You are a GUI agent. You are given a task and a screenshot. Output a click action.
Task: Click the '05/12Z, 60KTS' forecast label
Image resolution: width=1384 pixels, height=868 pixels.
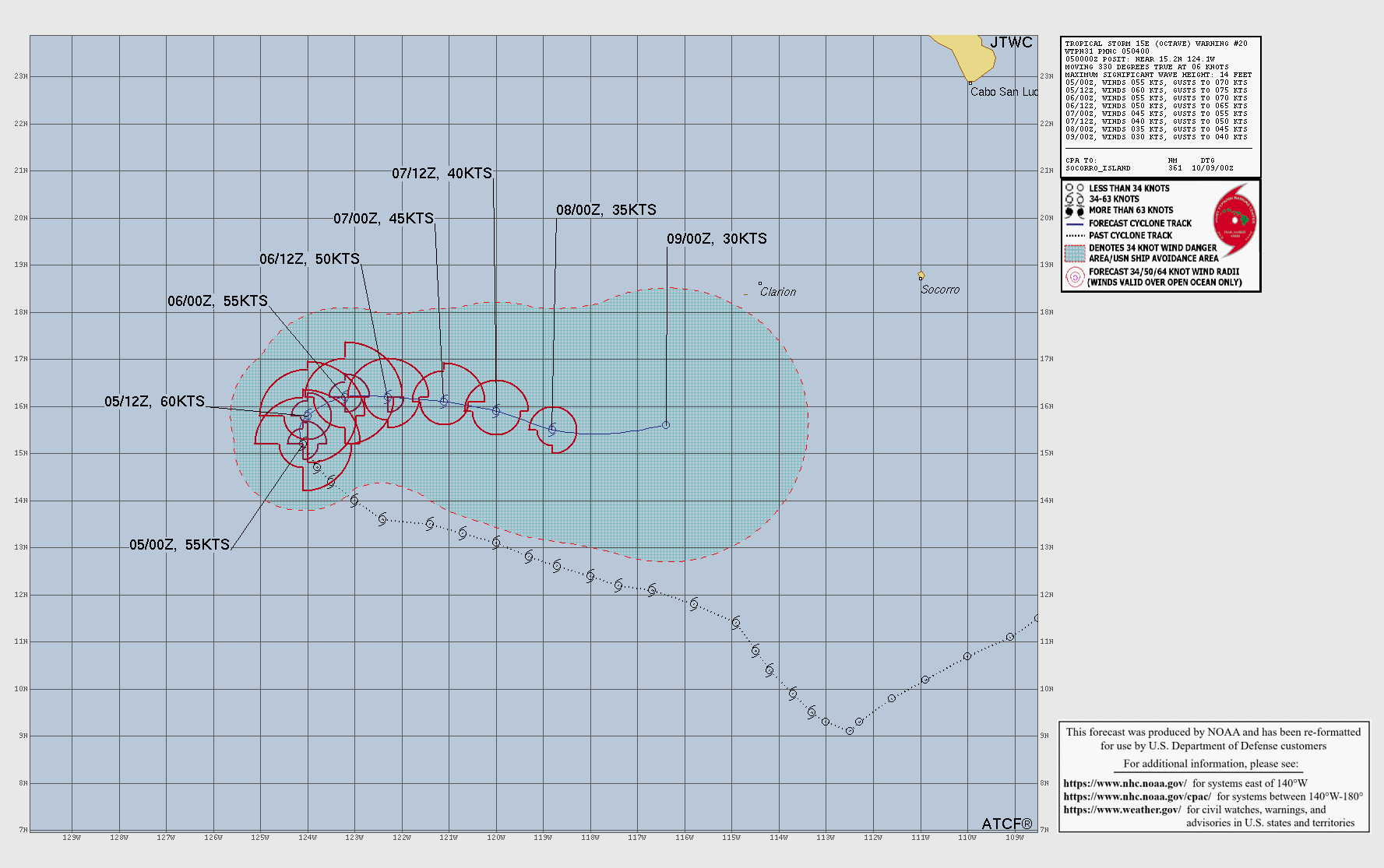tap(154, 402)
